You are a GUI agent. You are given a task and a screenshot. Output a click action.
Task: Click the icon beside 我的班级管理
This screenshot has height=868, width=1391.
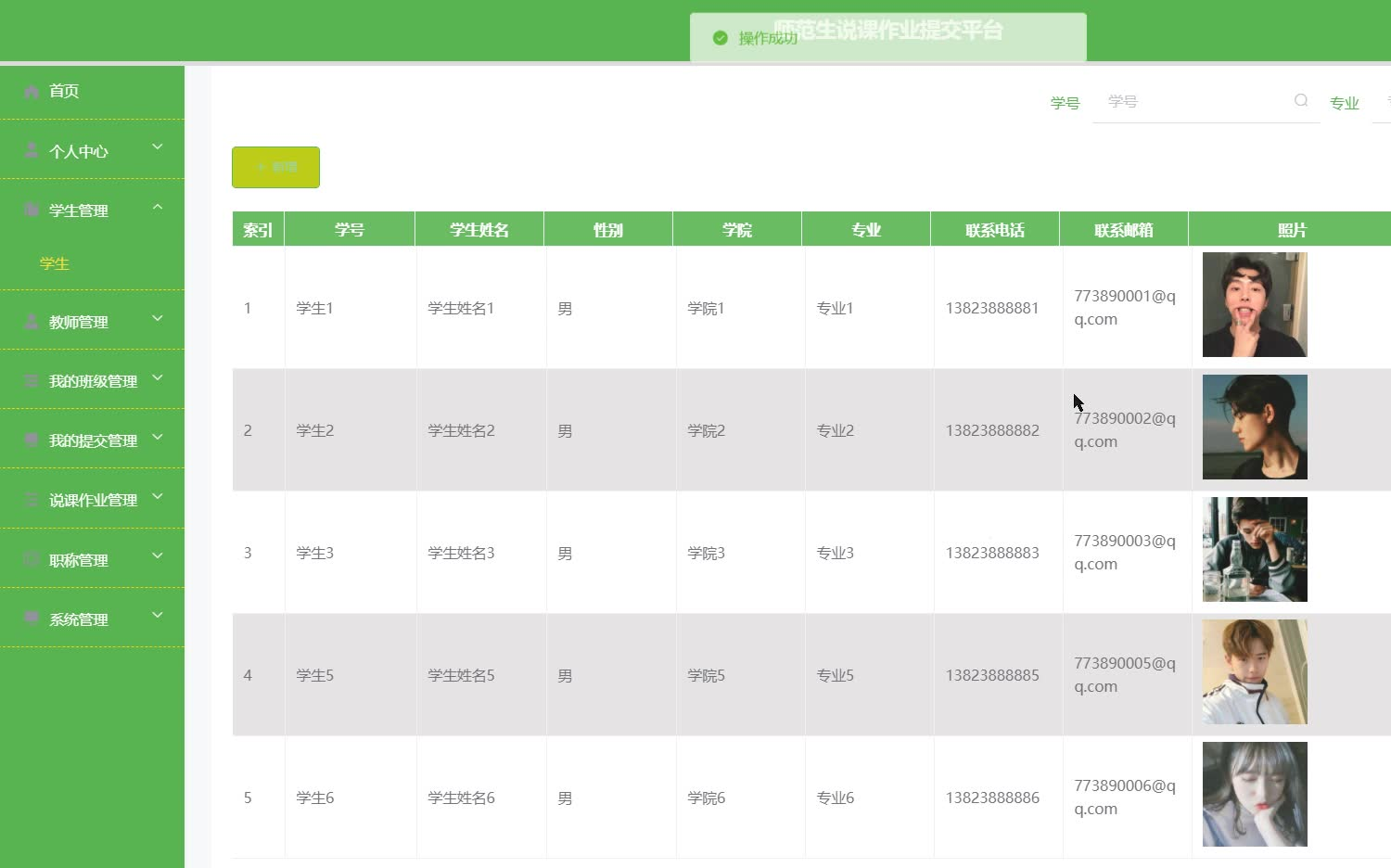[x=32, y=381]
